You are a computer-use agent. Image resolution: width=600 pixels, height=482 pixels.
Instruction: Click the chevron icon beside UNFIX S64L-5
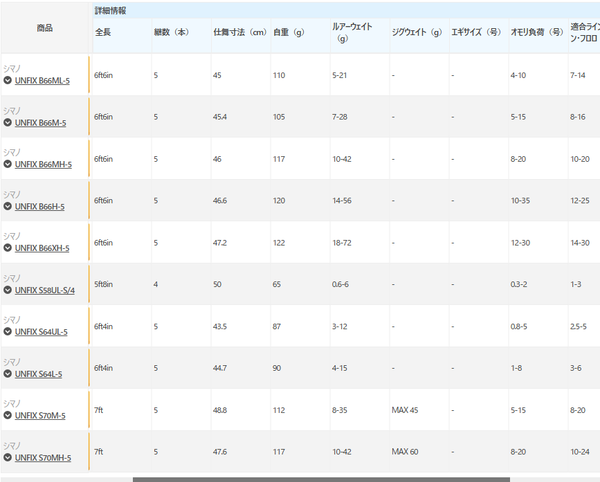[x=8, y=374]
